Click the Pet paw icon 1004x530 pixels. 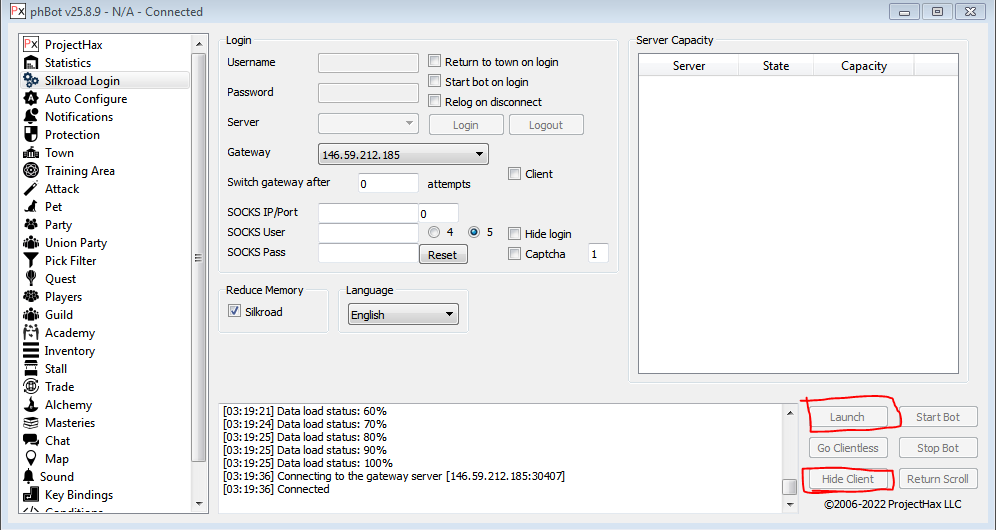pyautogui.click(x=31, y=207)
